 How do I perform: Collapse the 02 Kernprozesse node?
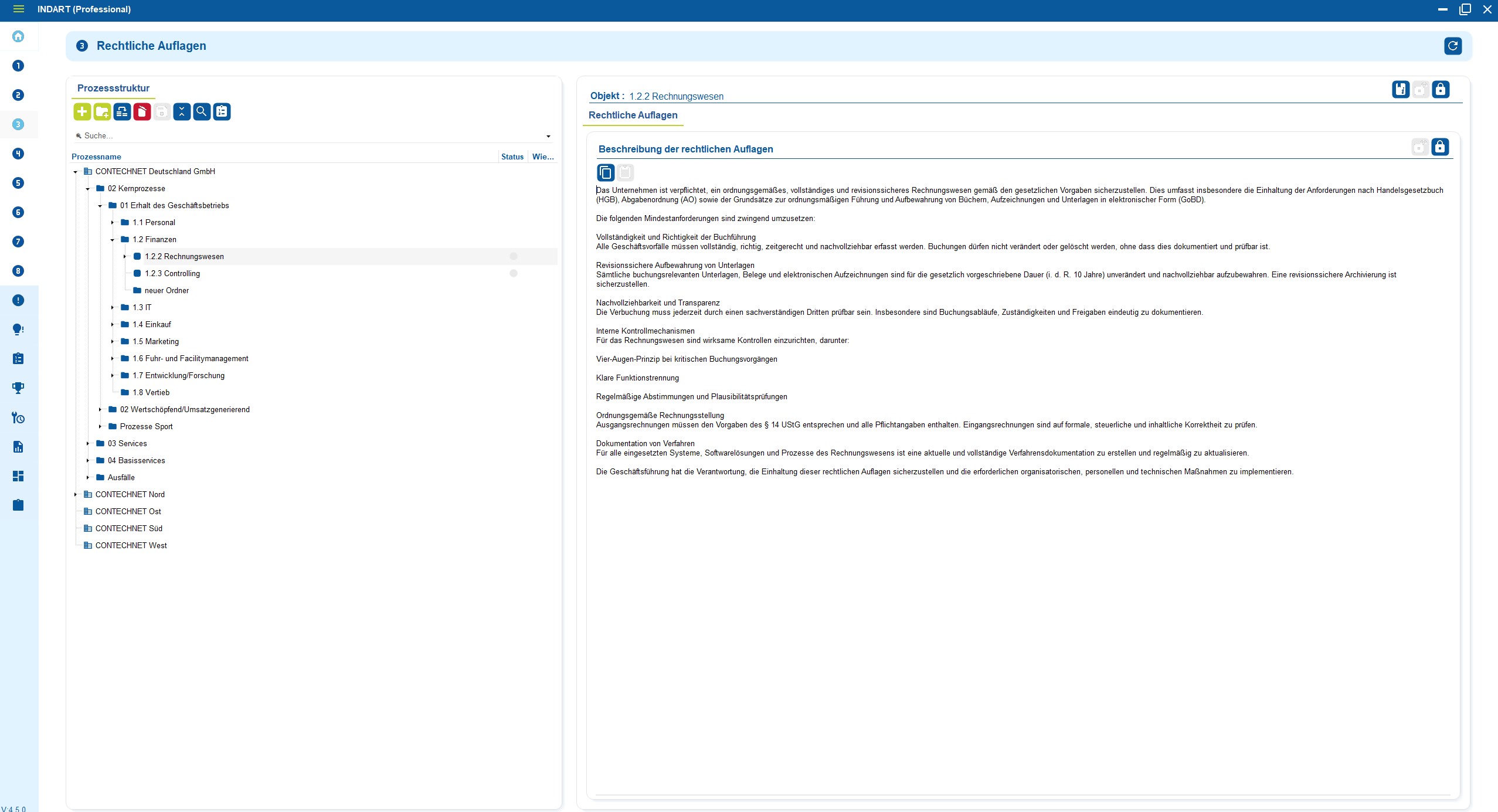[88, 189]
